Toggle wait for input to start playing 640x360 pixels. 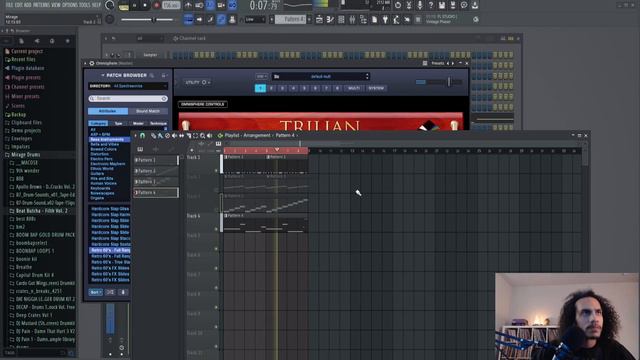pos(199,5)
